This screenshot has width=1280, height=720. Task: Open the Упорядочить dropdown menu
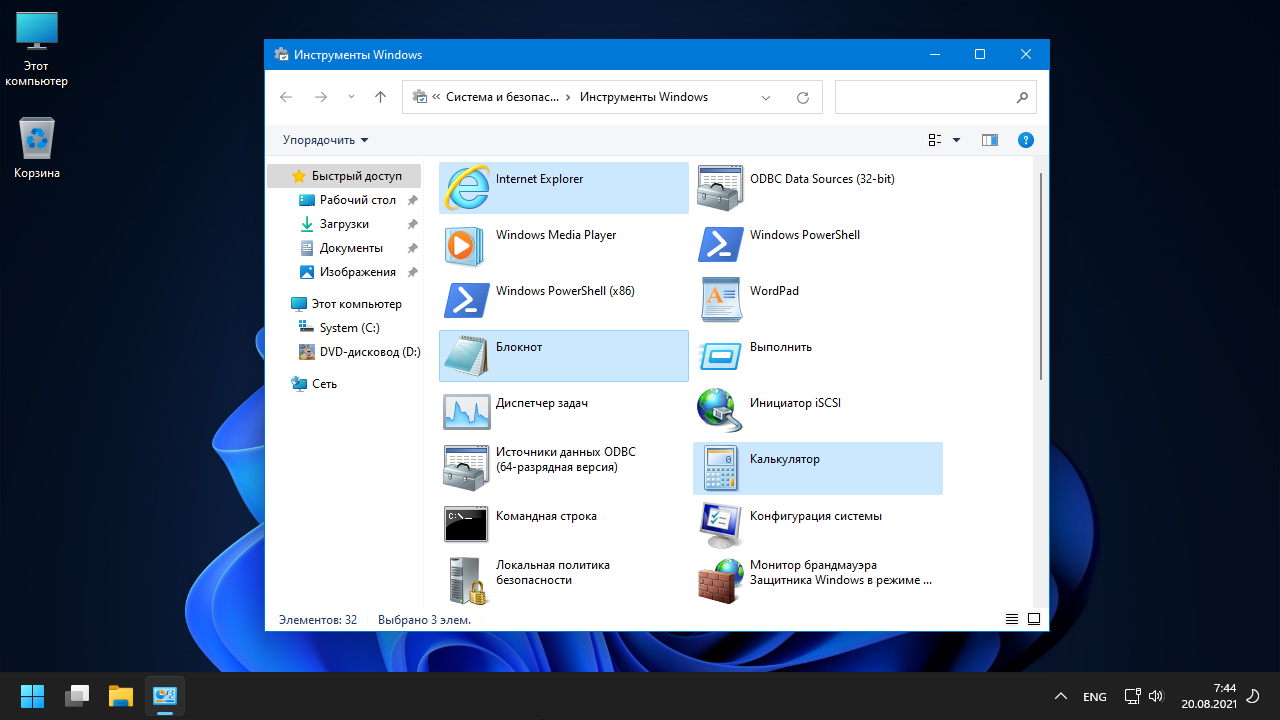325,140
